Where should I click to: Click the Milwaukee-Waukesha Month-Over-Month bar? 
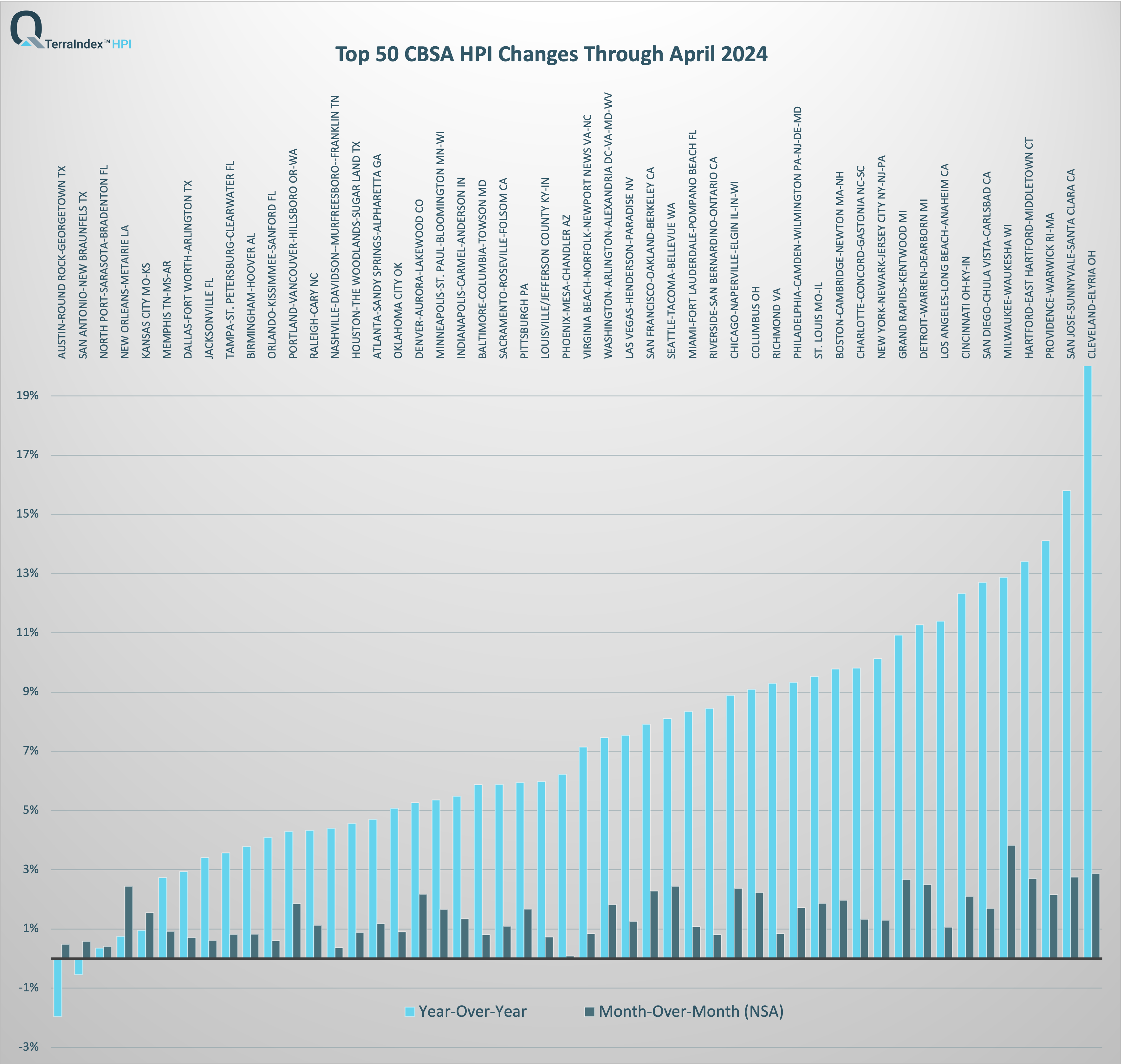1011,902
